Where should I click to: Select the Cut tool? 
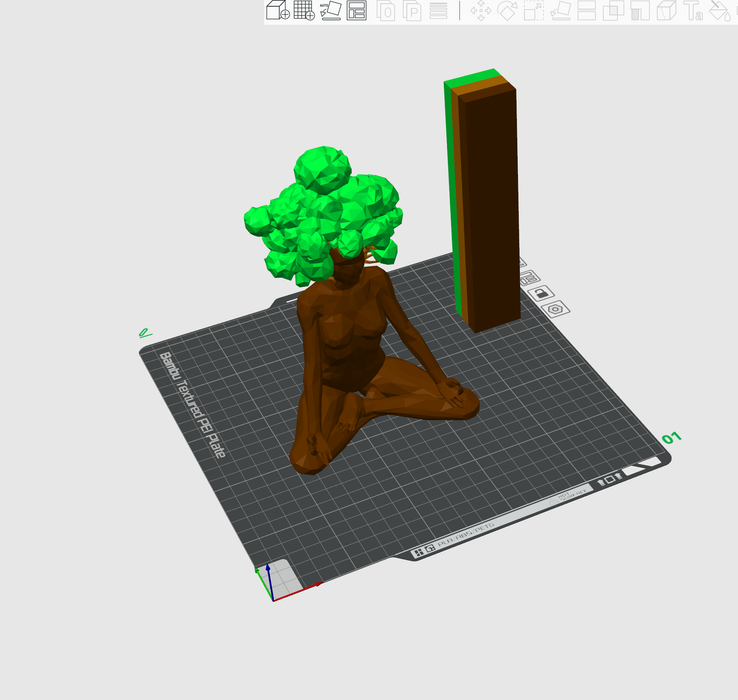pos(587,11)
